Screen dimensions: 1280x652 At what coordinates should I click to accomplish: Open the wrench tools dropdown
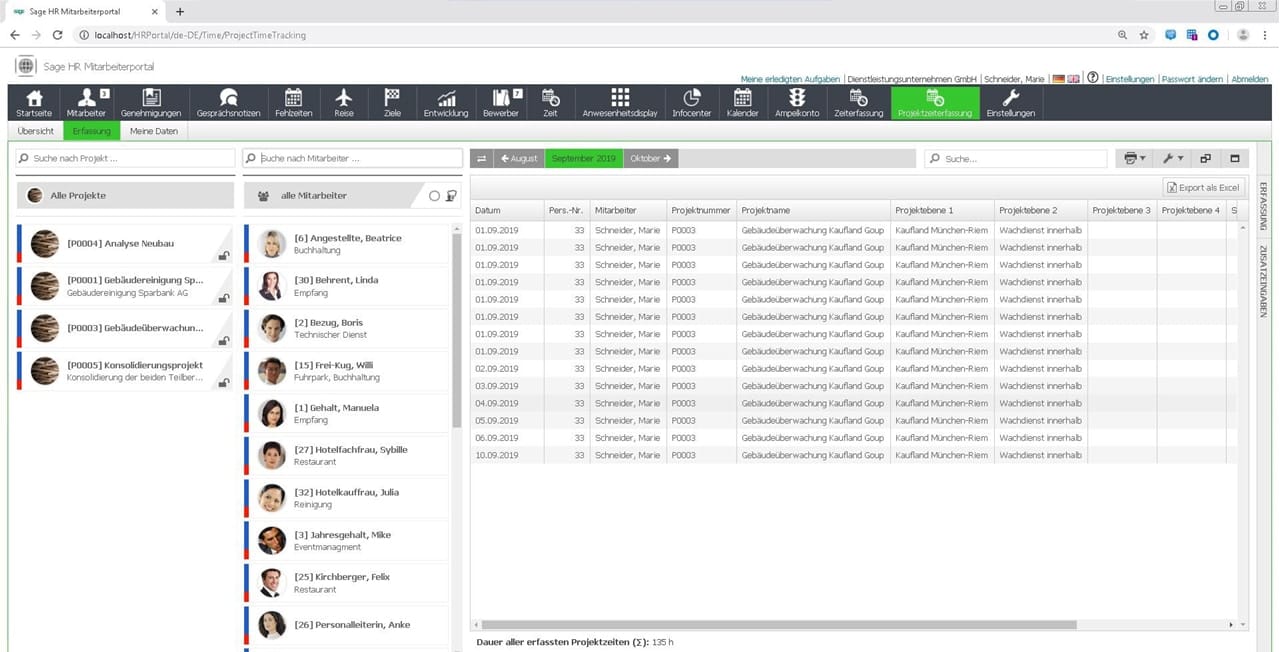coord(1171,158)
